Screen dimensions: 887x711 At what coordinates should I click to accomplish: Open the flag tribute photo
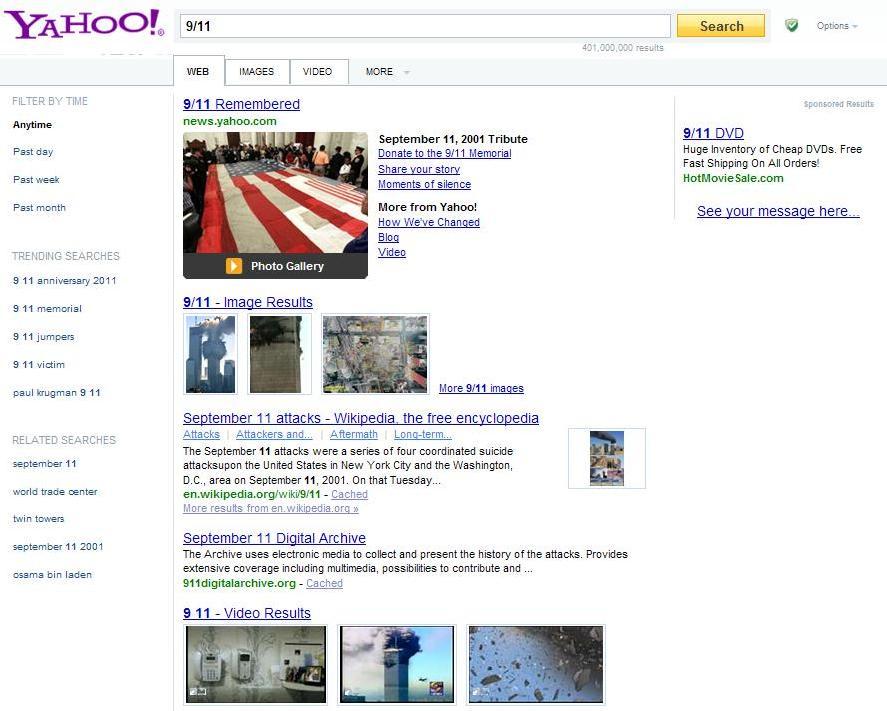click(275, 192)
